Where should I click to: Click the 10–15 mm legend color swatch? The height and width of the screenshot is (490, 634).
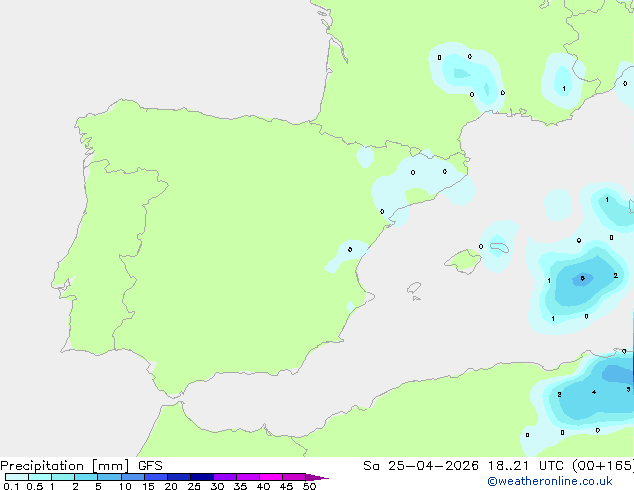pyautogui.click(x=133, y=477)
